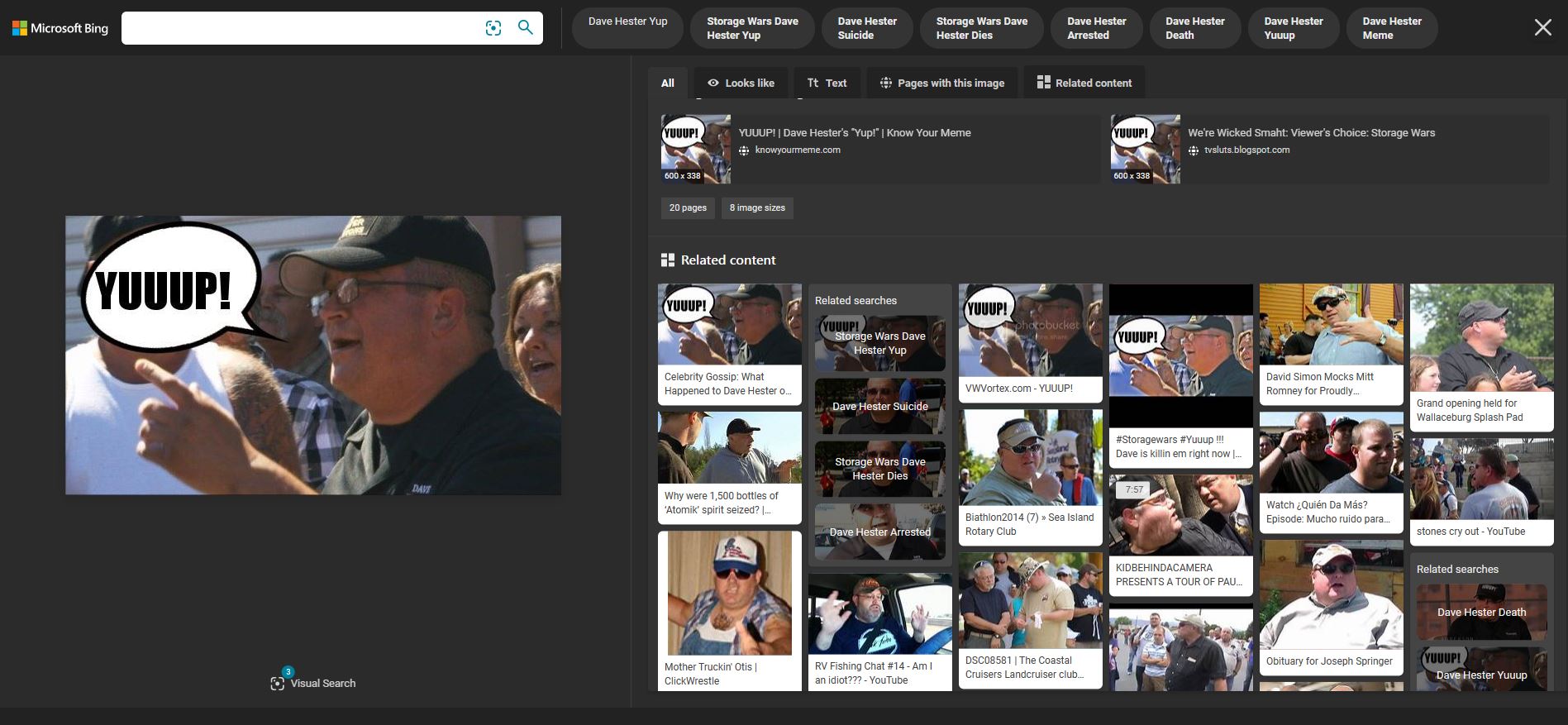Open the Text tab
1568x725 pixels.
click(827, 83)
